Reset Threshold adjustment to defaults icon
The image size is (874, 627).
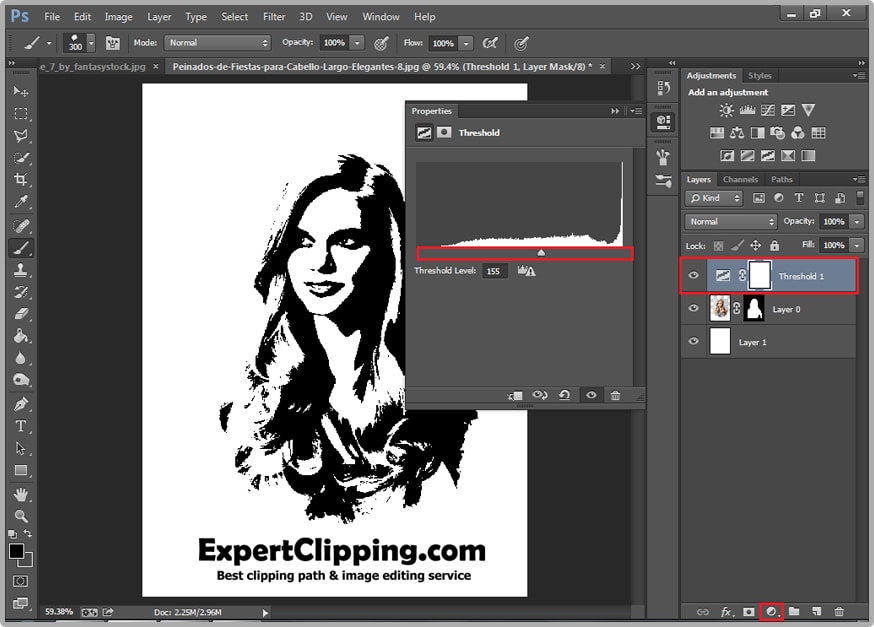pos(565,396)
